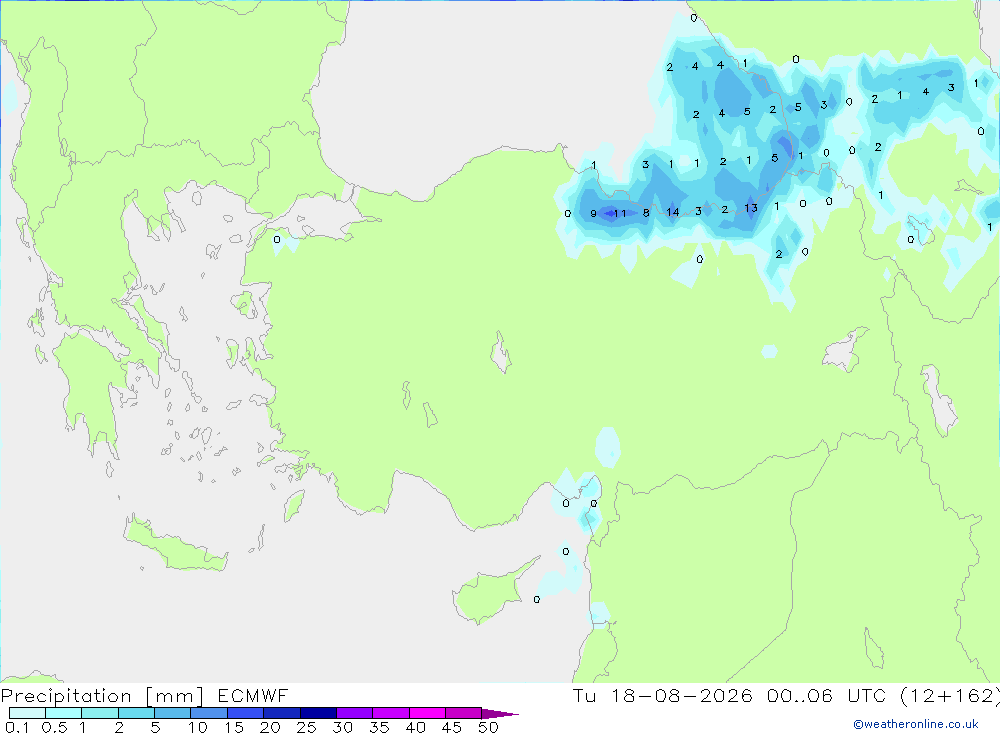This screenshot has height=733, width=1000.
Task: Click the legend label '30'
Action: click(342, 727)
